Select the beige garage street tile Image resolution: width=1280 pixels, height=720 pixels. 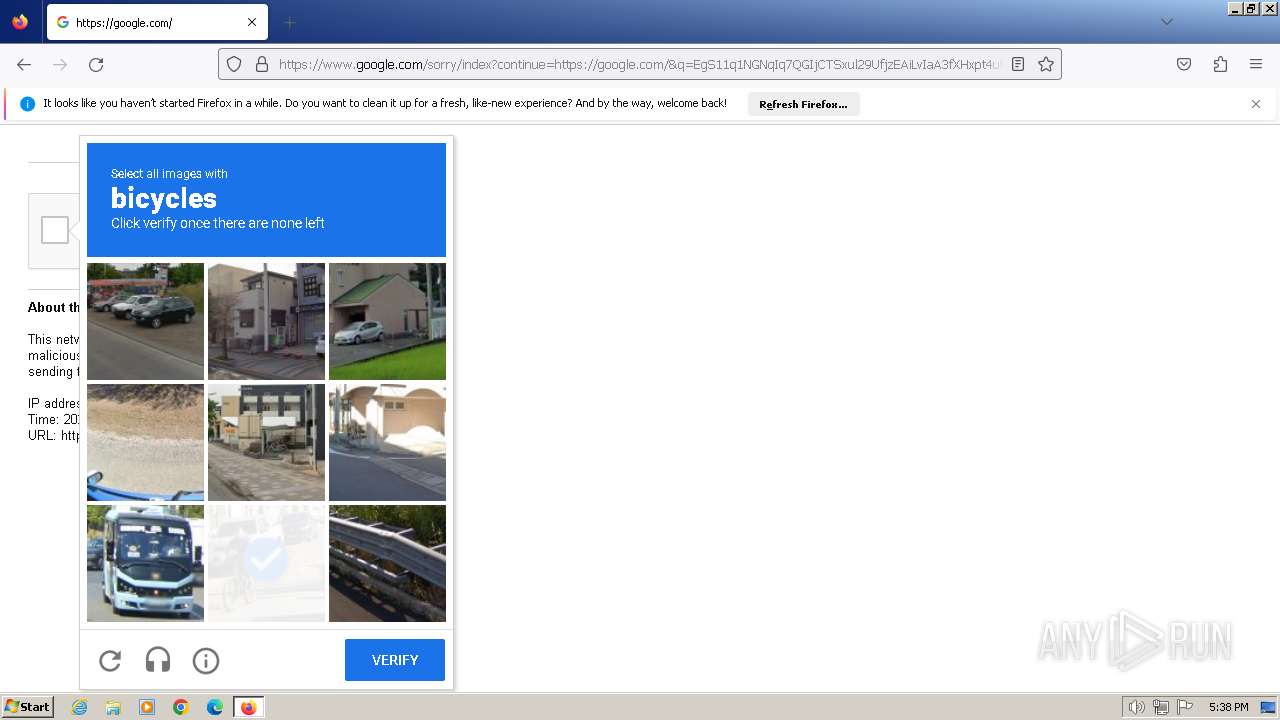coord(387,442)
